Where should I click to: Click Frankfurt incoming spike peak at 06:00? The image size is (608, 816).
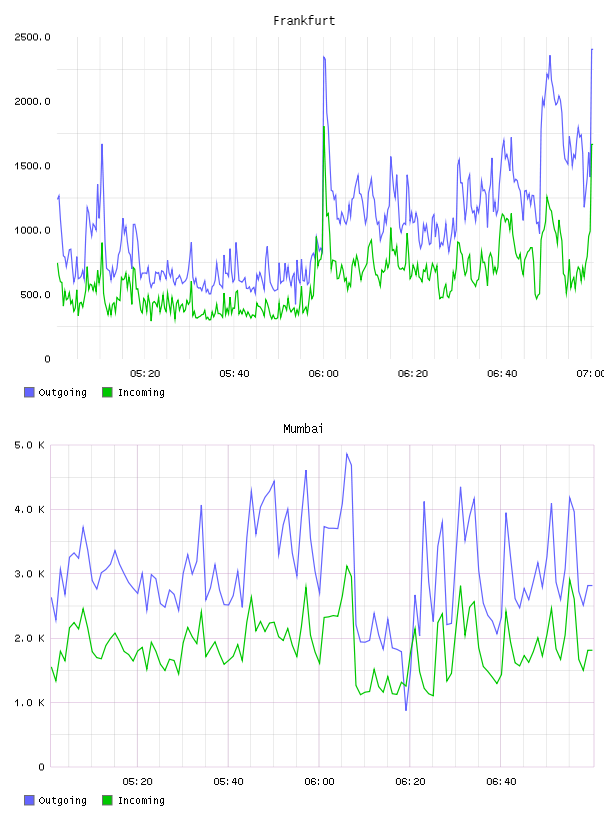click(x=324, y=126)
